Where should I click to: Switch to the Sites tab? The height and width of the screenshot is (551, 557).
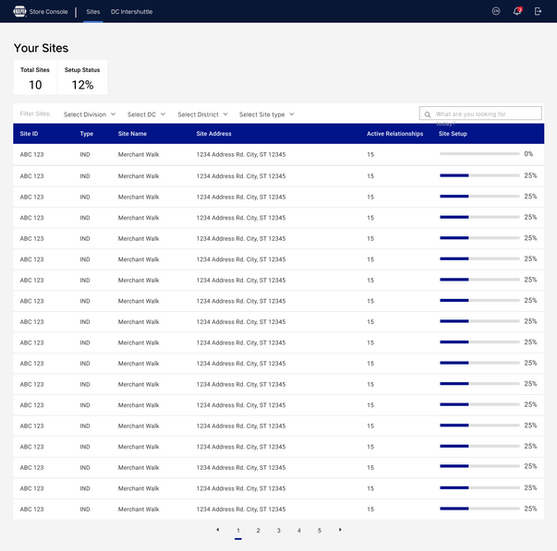[93, 12]
